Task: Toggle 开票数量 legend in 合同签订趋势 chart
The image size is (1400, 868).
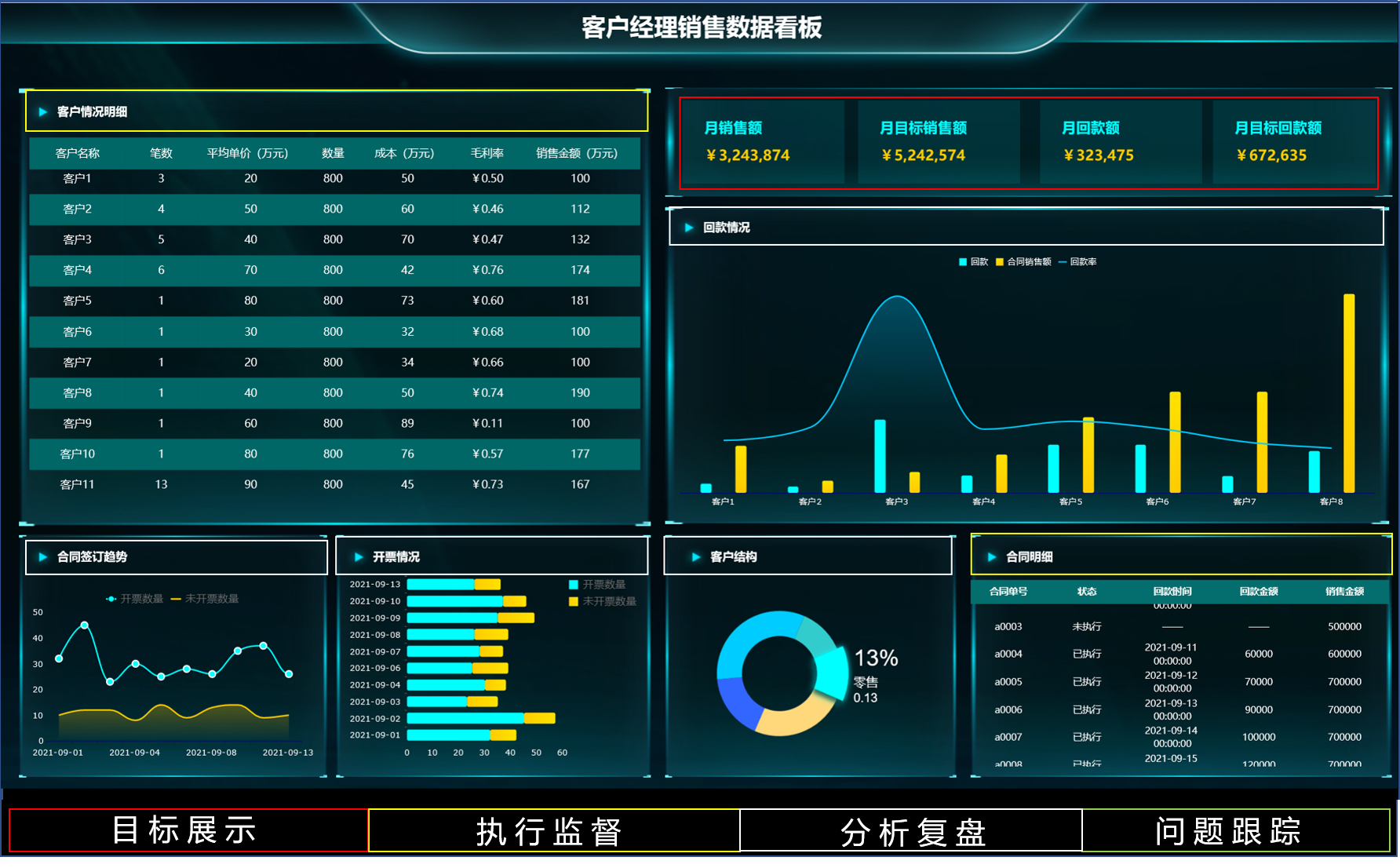Action: [135, 599]
